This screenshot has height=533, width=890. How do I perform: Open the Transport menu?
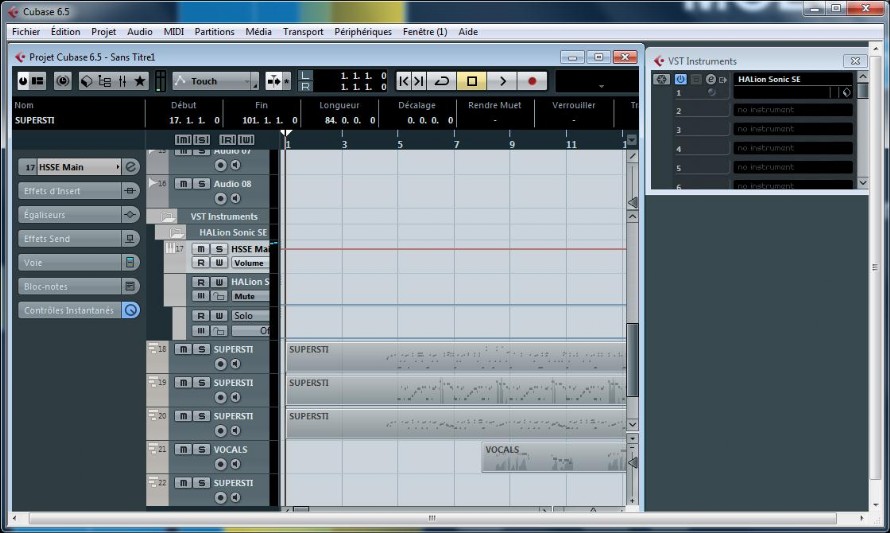pos(303,32)
